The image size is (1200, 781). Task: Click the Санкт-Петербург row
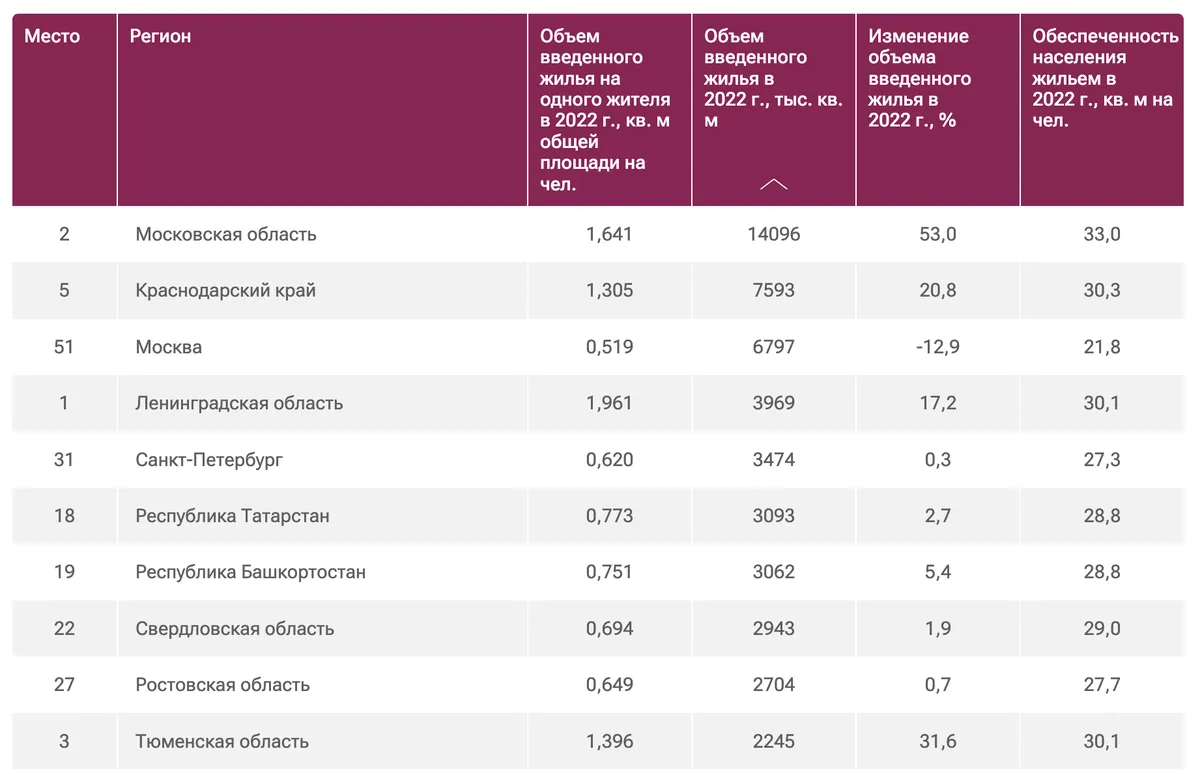tap(600, 460)
